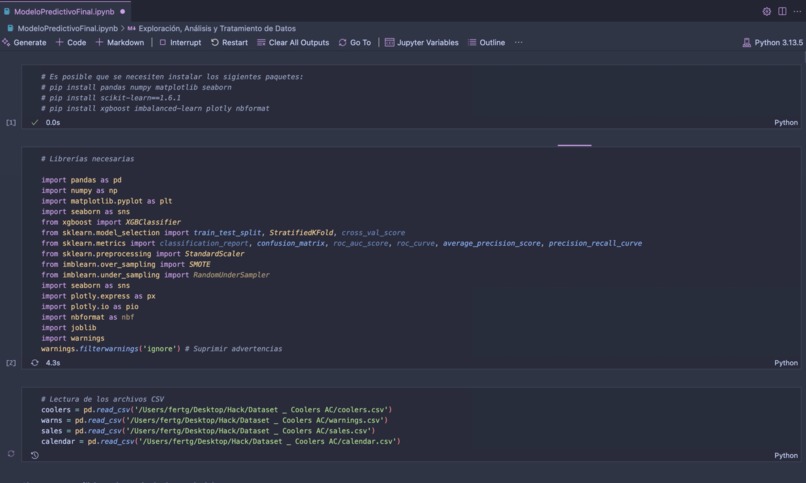Click the success checkmark of cell 1
Viewport: 806px width, 483px height.
[x=34, y=122]
